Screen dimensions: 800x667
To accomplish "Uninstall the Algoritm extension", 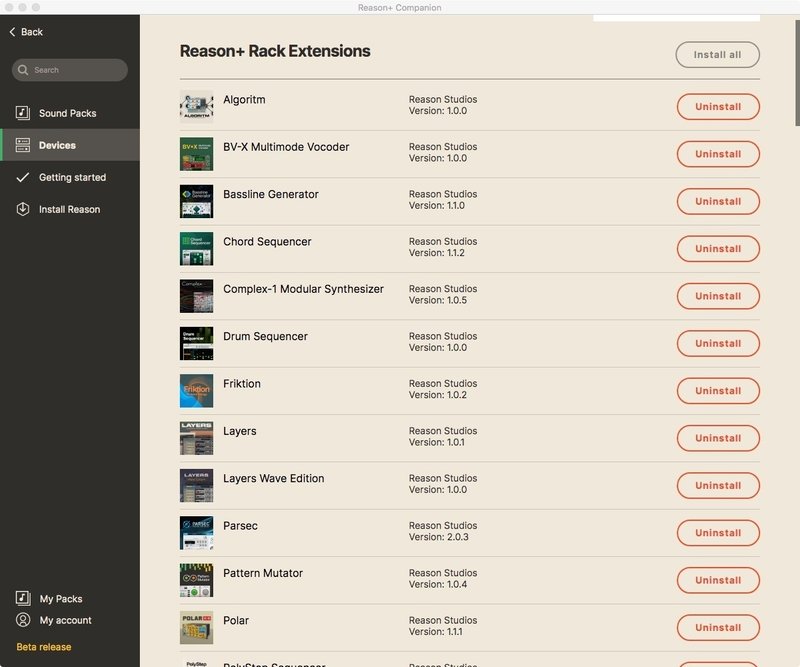I will pos(718,107).
